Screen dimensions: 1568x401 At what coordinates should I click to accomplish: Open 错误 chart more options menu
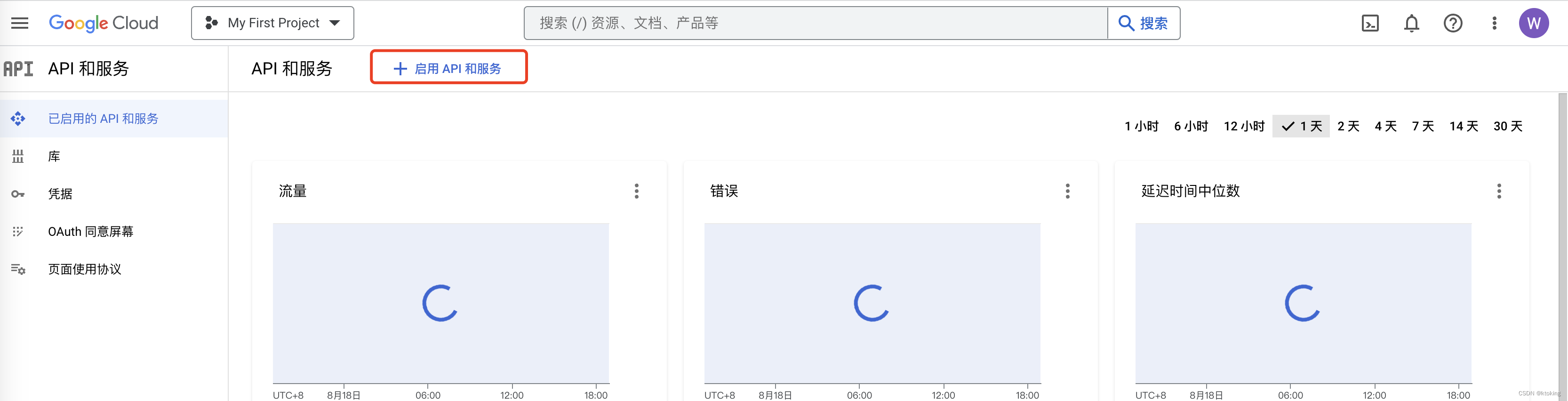1068,191
